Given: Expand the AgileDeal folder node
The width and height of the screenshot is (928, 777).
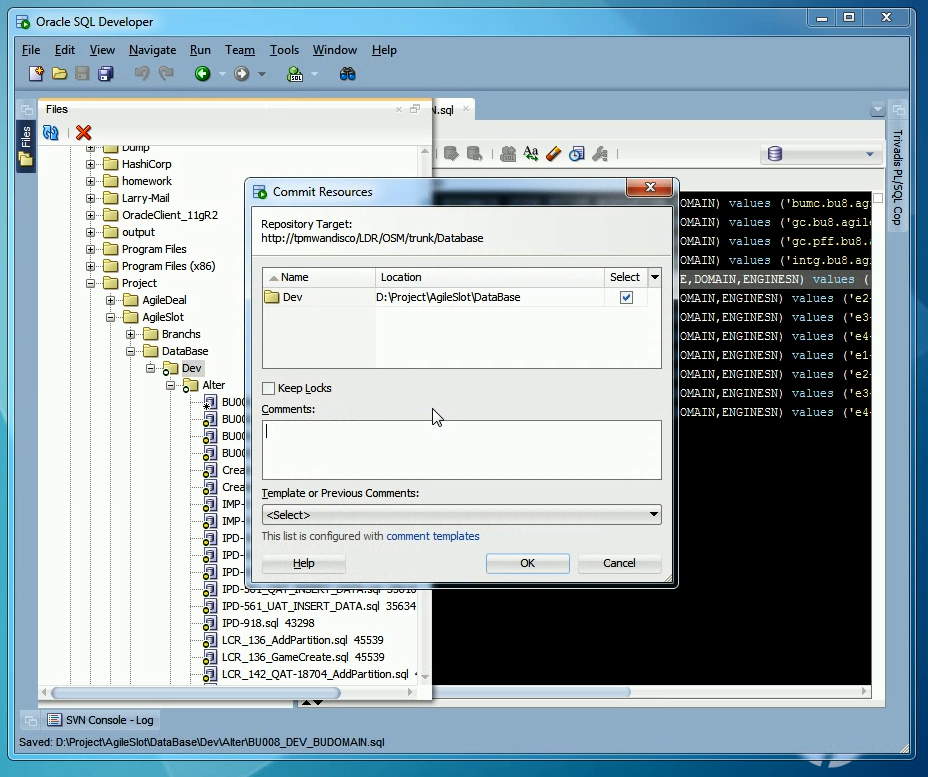Looking at the screenshot, I should tap(111, 300).
